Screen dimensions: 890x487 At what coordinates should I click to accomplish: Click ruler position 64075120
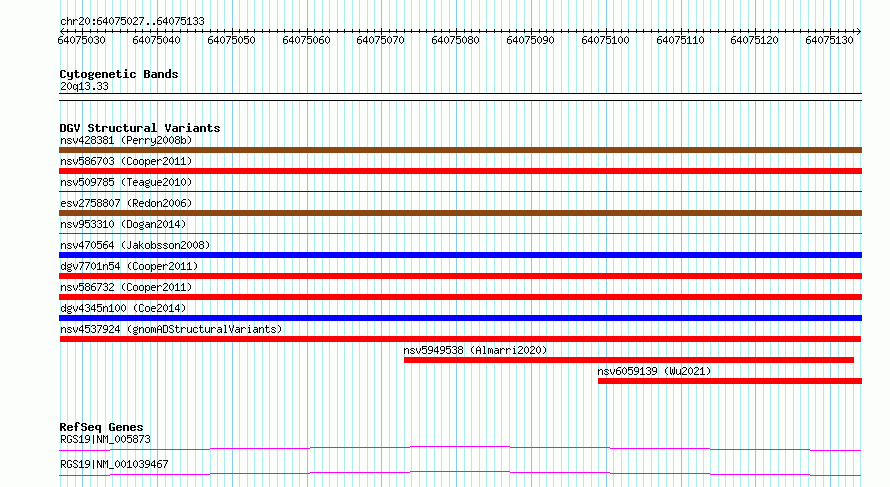pos(754,40)
